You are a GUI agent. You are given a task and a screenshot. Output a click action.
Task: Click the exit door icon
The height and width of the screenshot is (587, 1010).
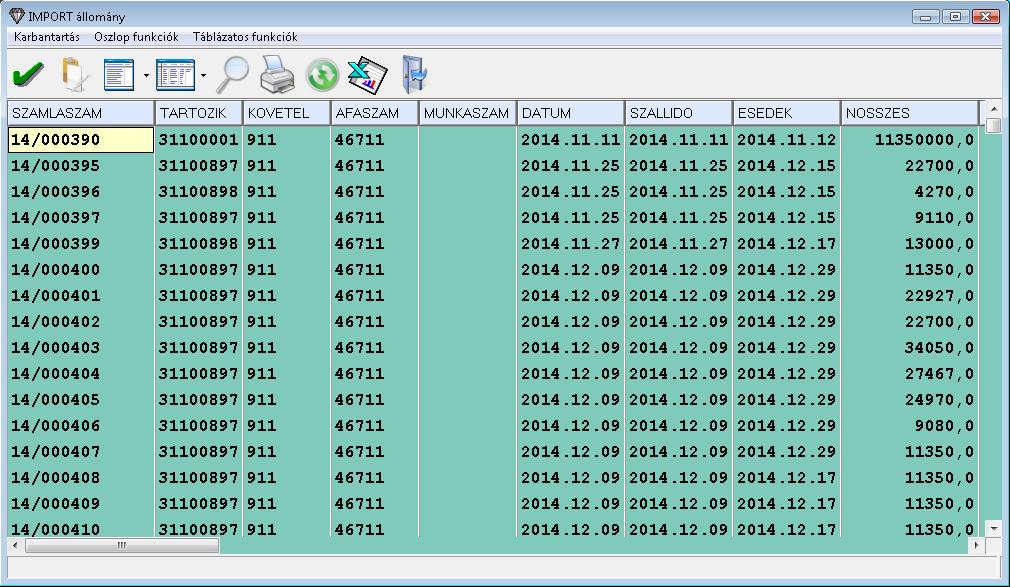click(413, 74)
